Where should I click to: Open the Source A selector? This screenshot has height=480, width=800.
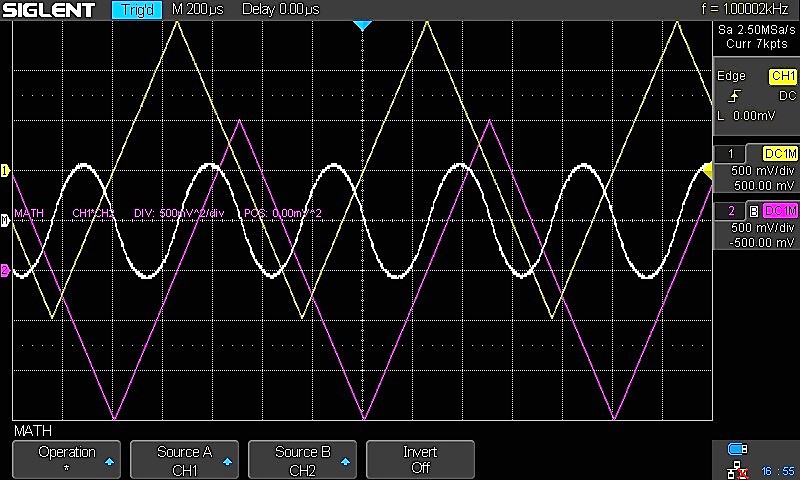pyautogui.click(x=185, y=460)
